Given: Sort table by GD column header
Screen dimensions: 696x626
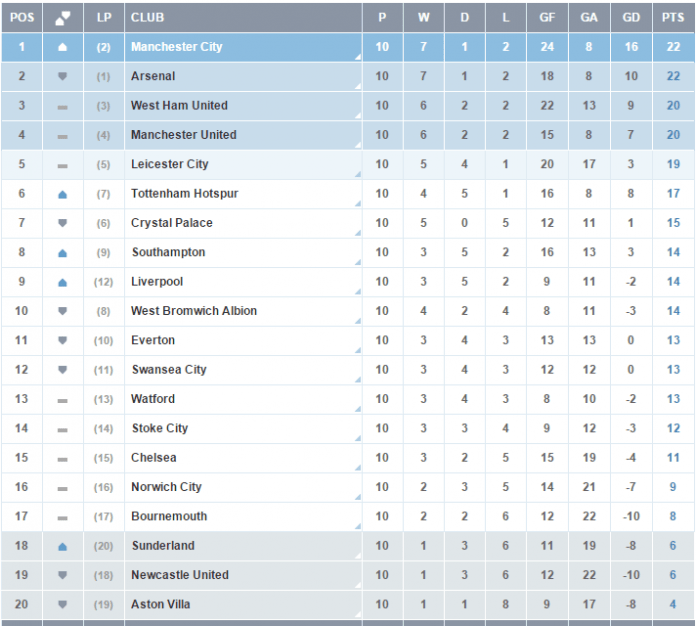Looking at the screenshot, I should [x=631, y=17].
